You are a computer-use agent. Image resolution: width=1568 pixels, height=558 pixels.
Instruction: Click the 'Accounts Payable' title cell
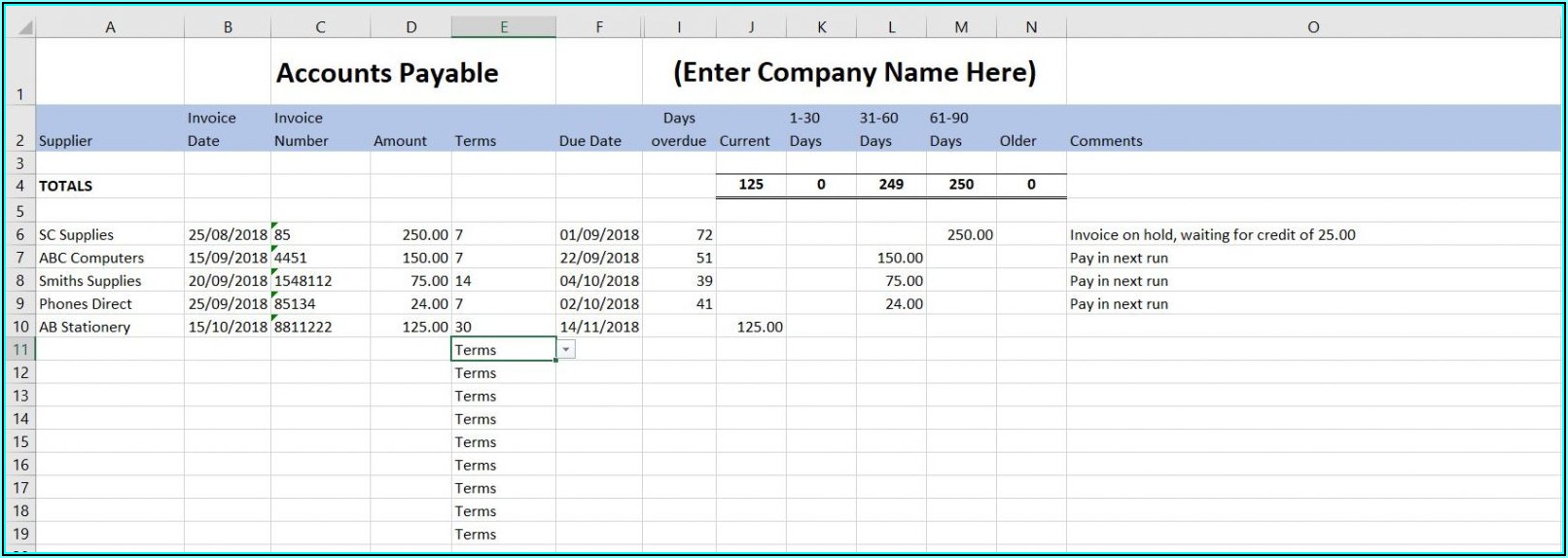coord(387,73)
